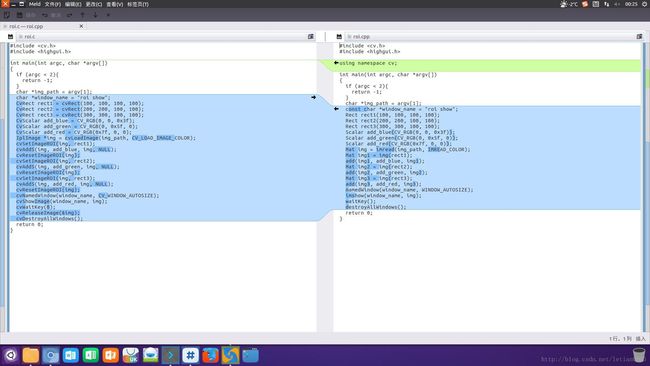
Task: Click the right pane vertical scrollbar
Action: click(x=644, y=187)
